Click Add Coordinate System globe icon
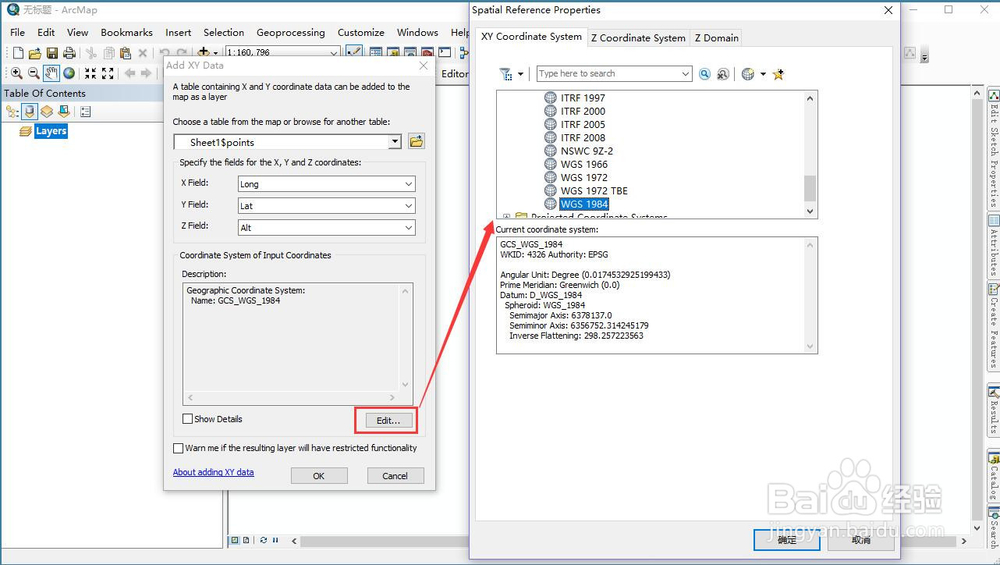Viewport: 1000px width, 565px height. [748, 74]
